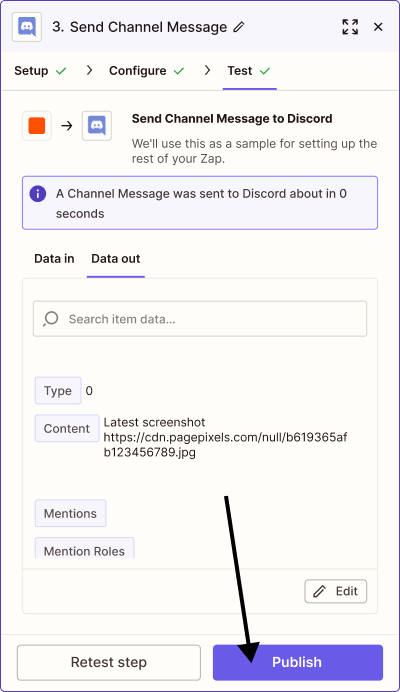
Task: Click the magnifier icon in search field
Action: [x=51, y=319]
